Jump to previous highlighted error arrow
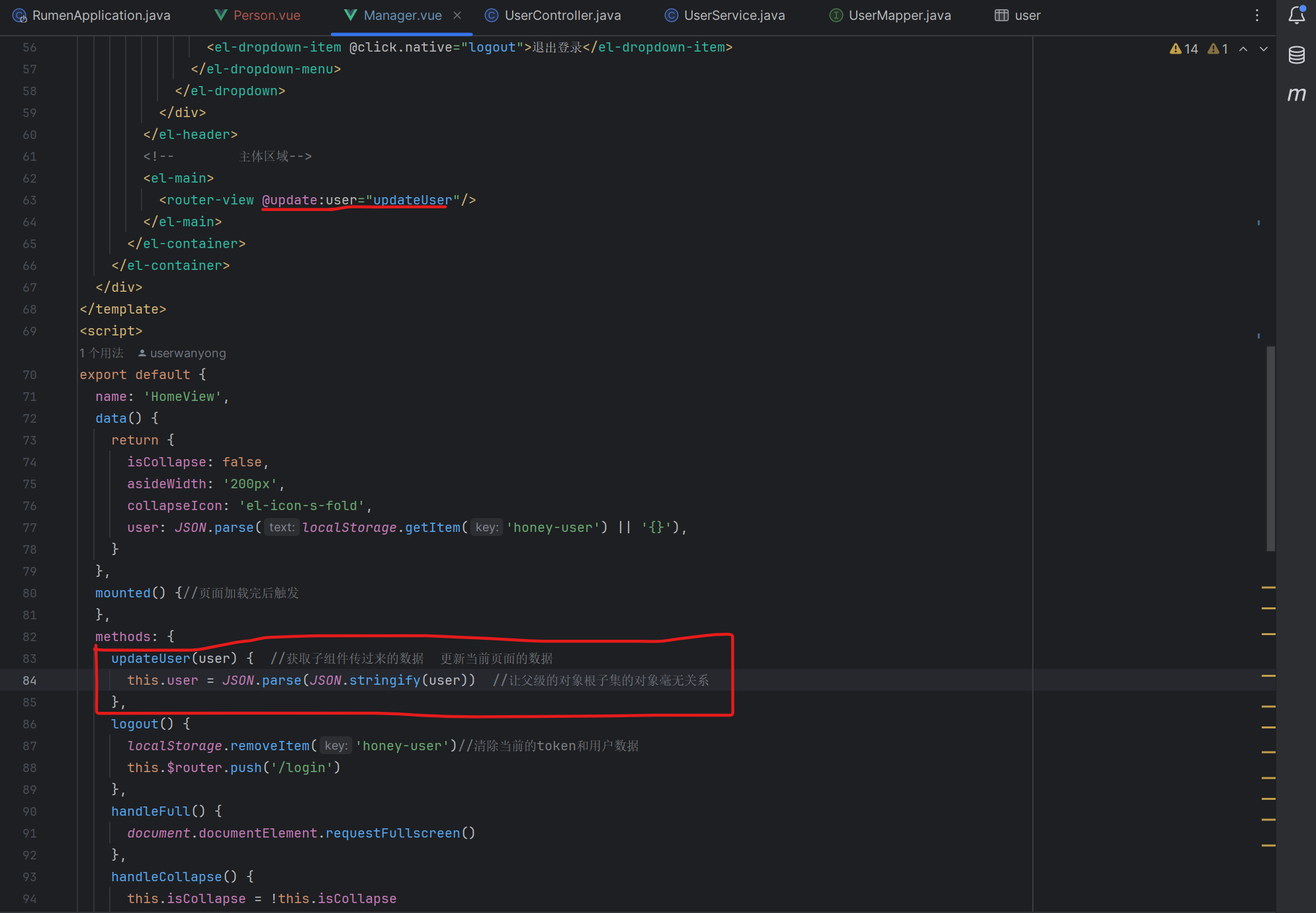The height and width of the screenshot is (913, 1316). [x=1243, y=49]
